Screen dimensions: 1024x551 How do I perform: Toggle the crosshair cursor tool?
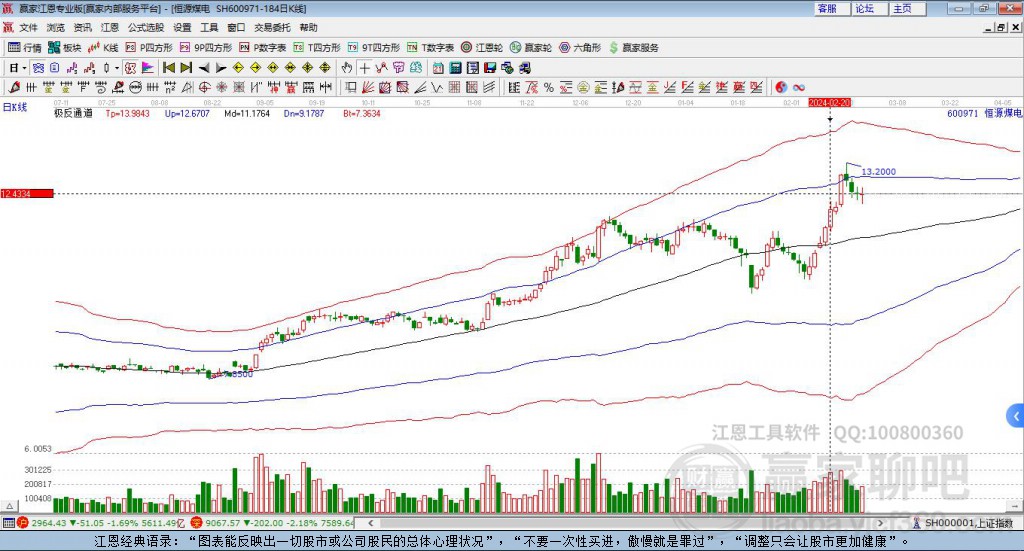pyautogui.click(x=364, y=68)
